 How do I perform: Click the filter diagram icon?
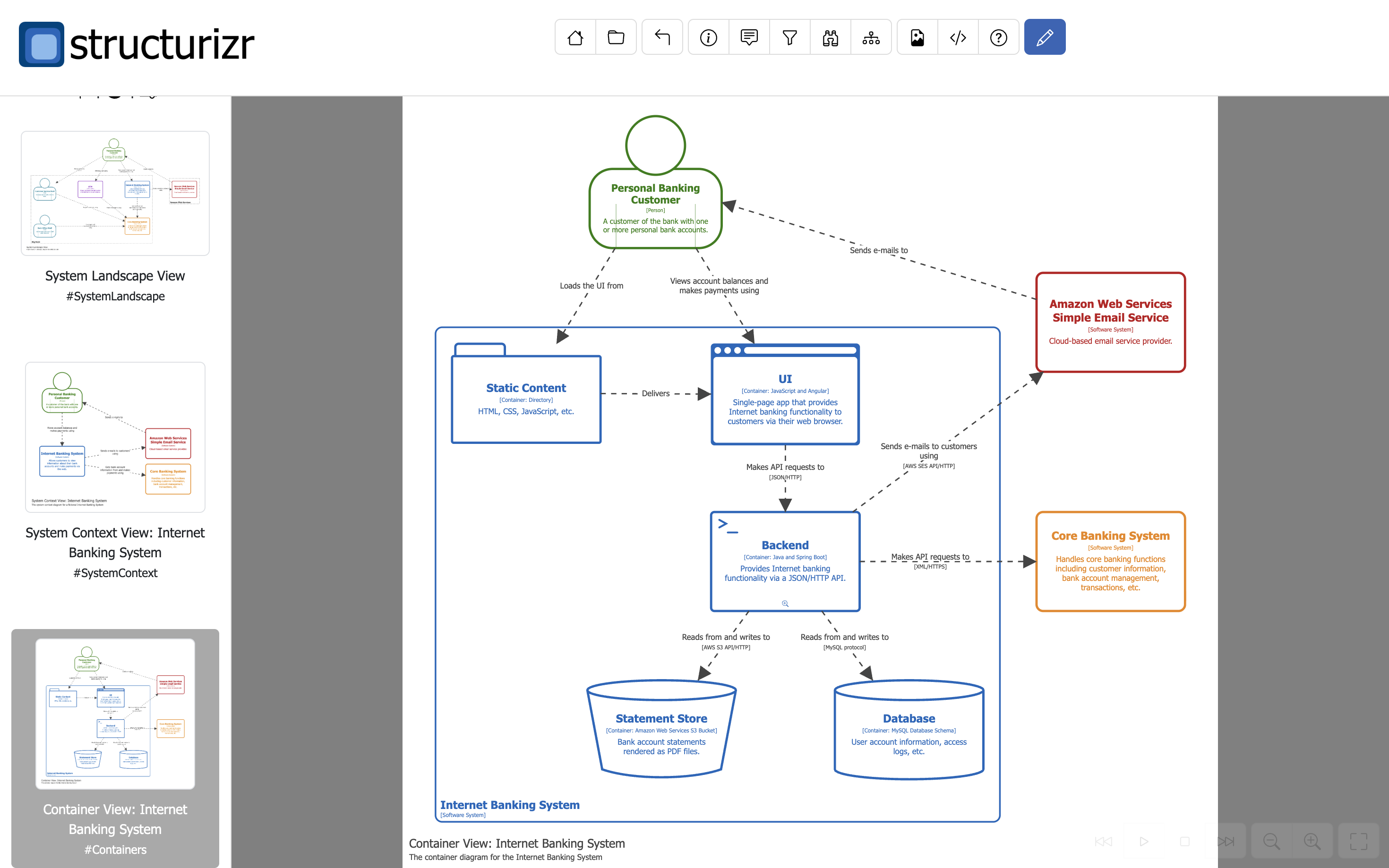tap(789, 37)
